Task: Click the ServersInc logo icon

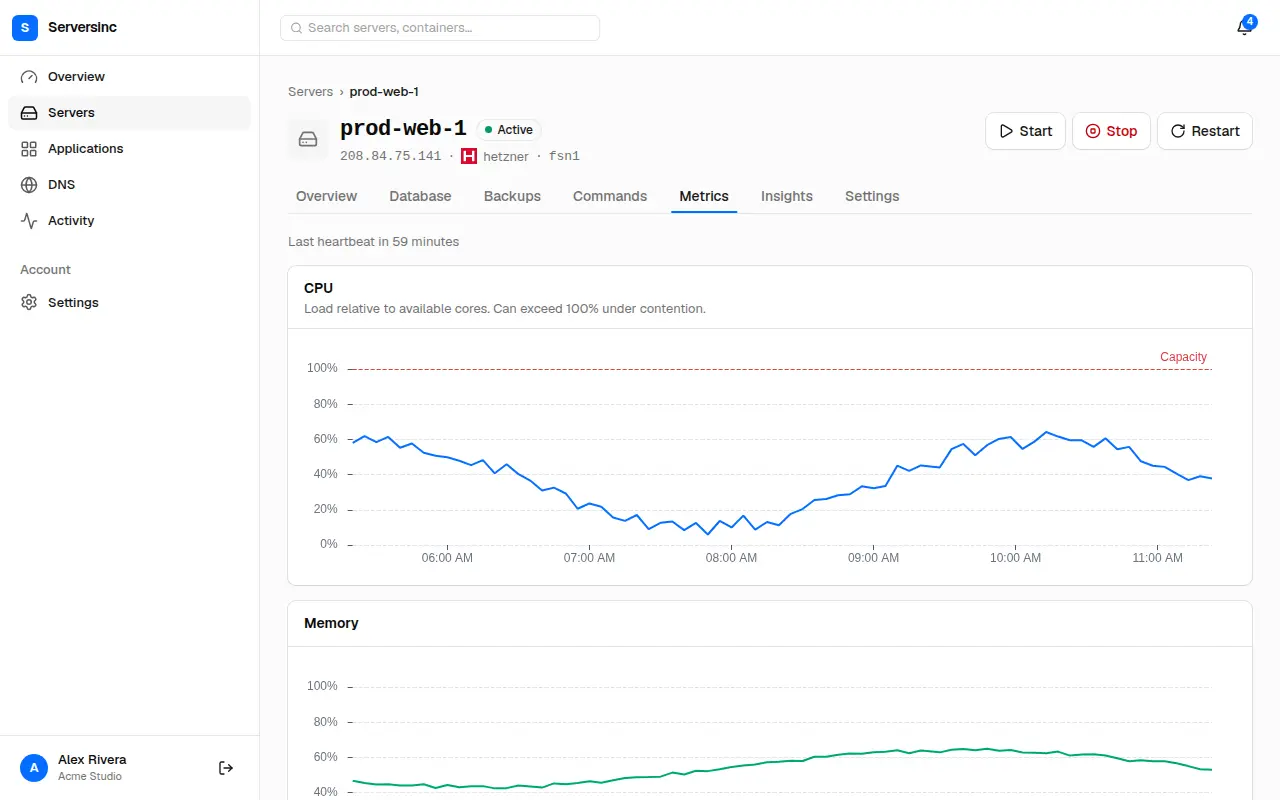Action: [x=25, y=28]
